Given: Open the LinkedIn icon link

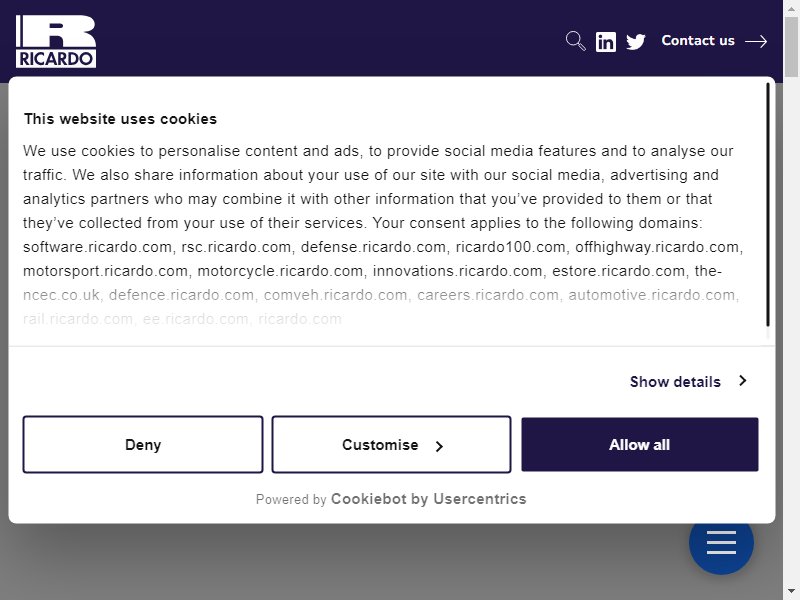Looking at the screenshot, I should [606, 42].
